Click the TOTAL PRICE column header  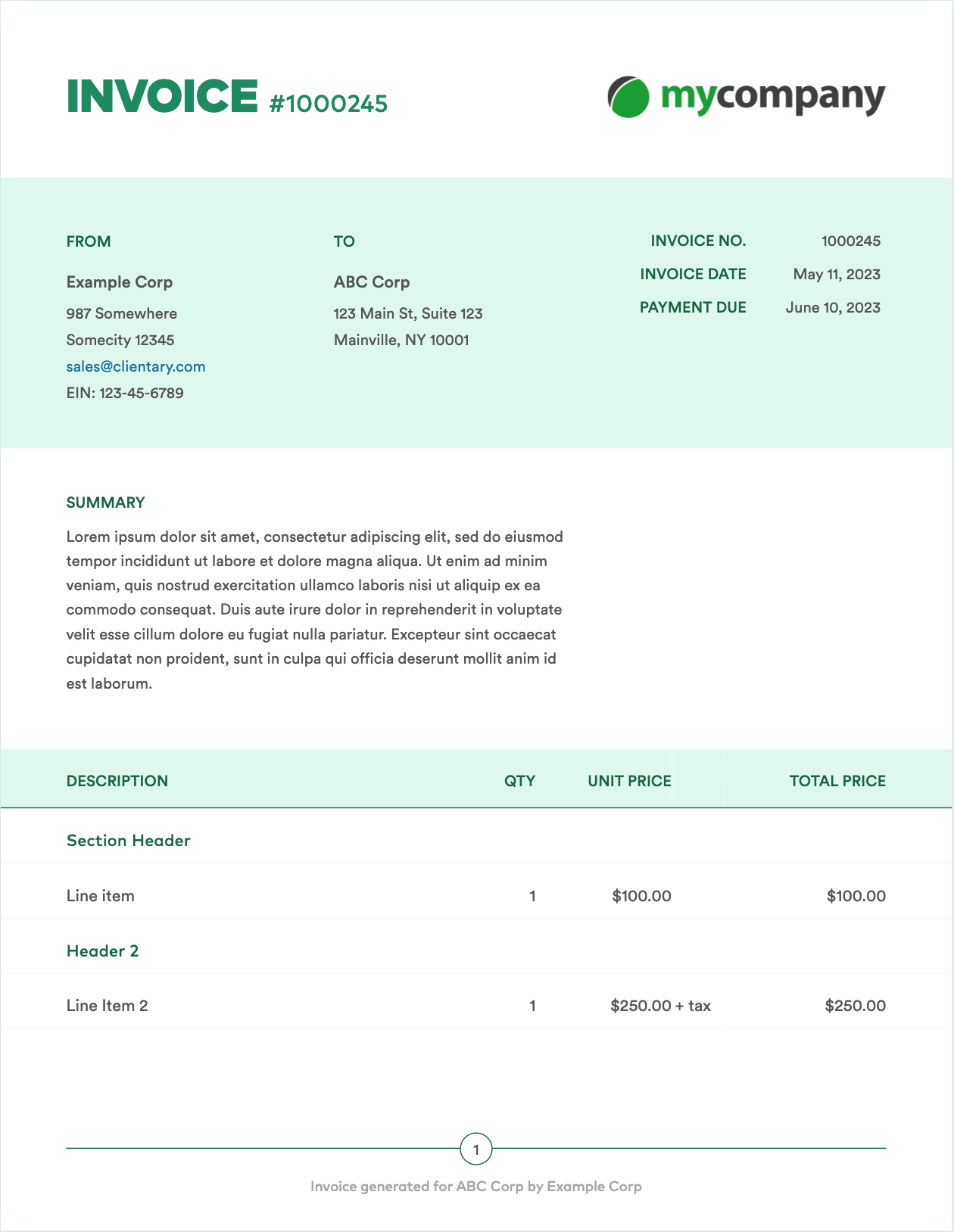(837, 781)
